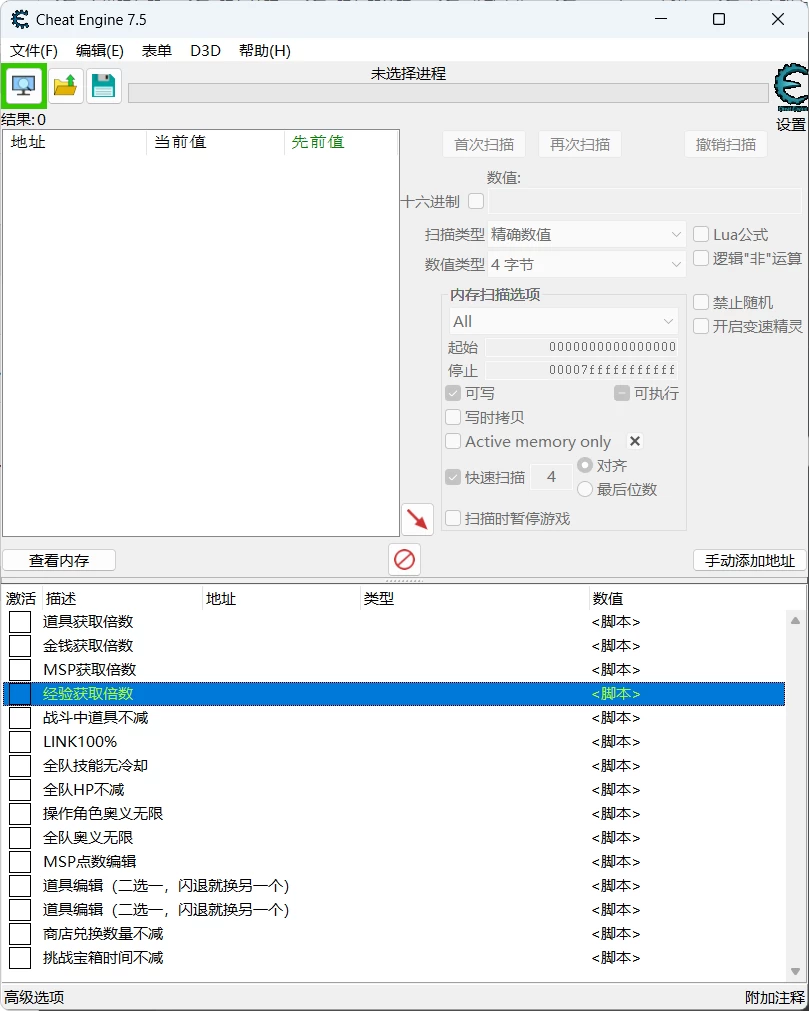Open 设置 via the Cheat Engine logo
This screenshot has height=1011, width=809.
(792, 89)
